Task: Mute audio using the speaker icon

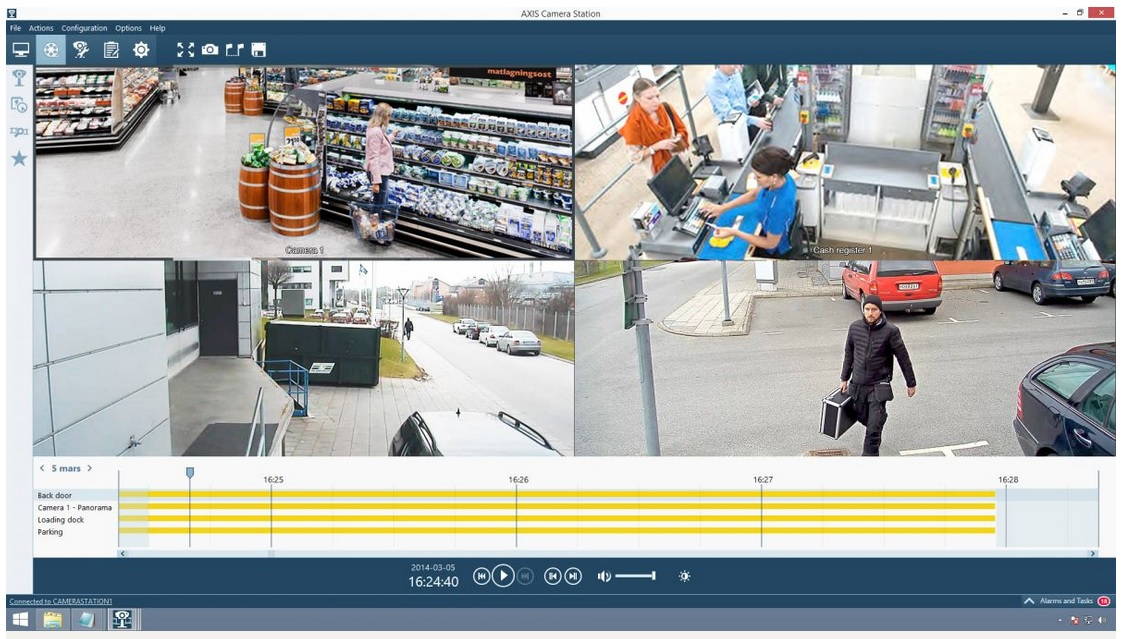Action: (604, 576)
